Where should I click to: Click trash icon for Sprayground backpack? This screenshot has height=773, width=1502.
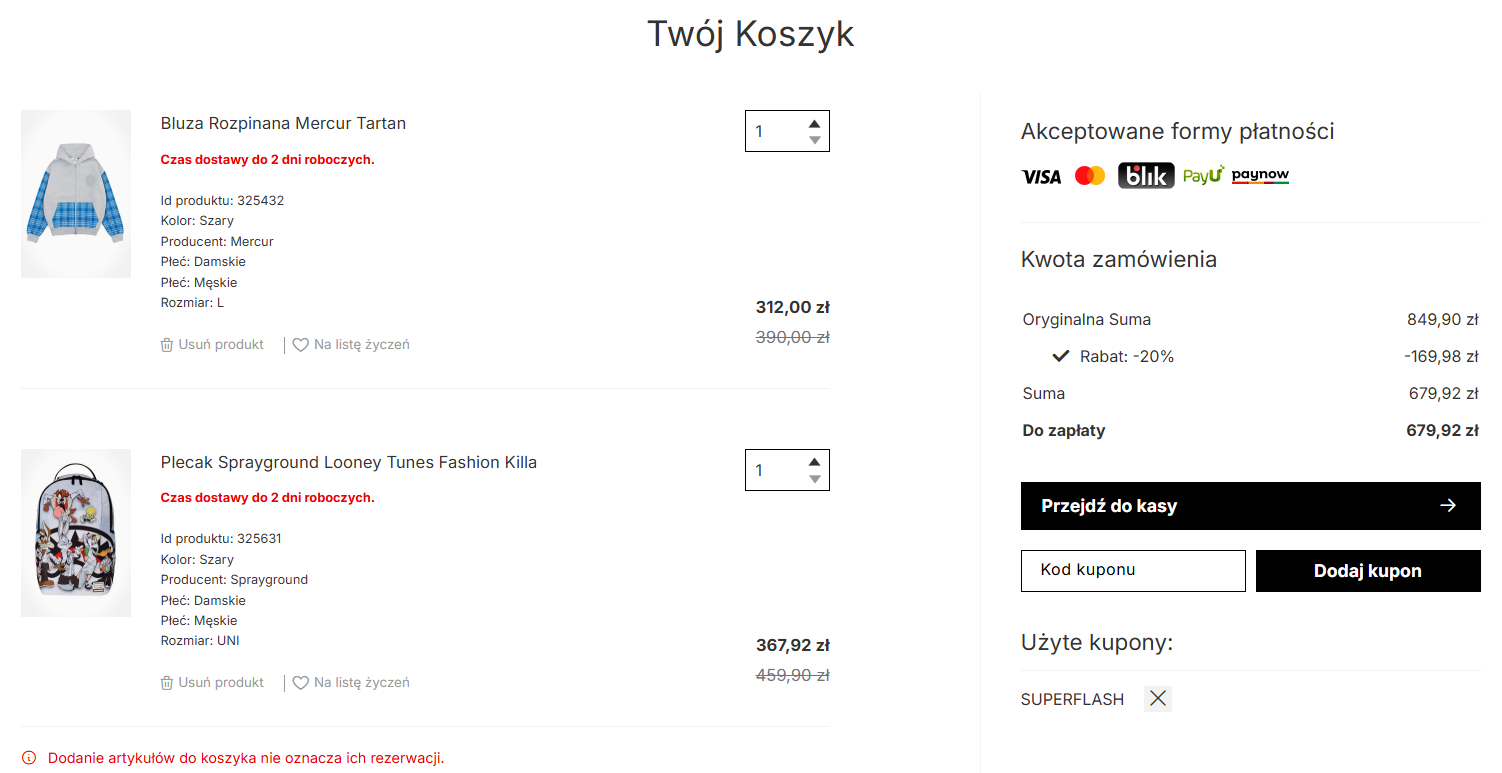pyautogui.click(x=167, y=683)
